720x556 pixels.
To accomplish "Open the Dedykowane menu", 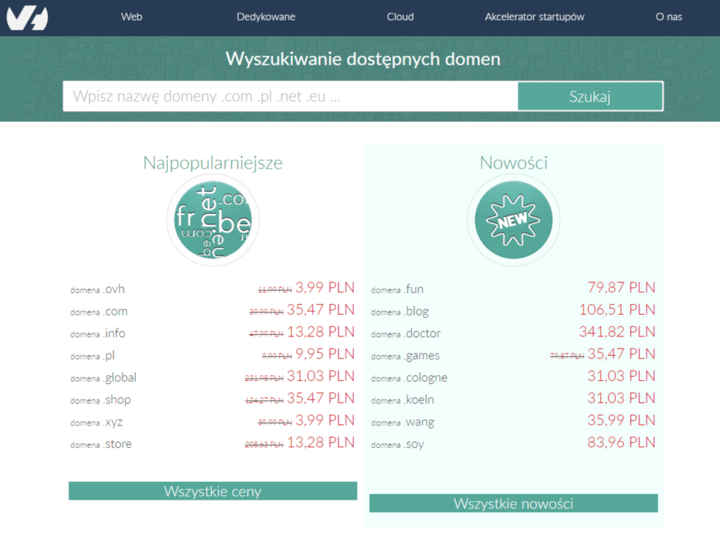I will tap(266, 17).
